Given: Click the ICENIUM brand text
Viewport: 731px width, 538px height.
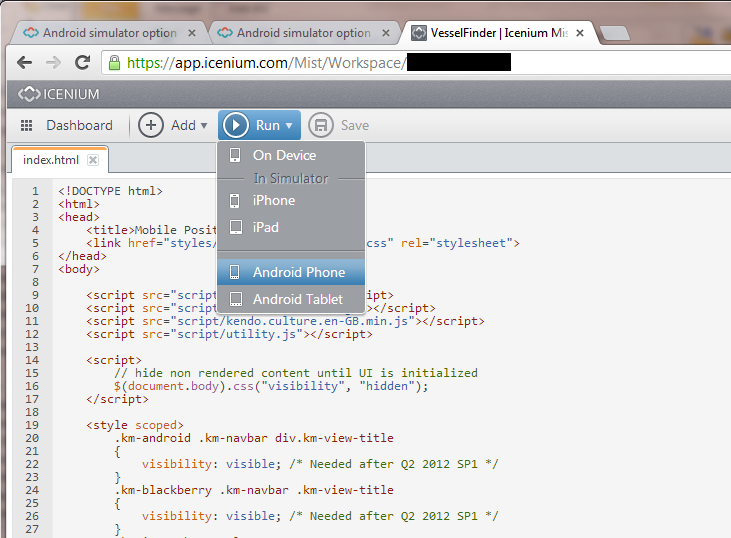Looking at the screenshot, I should click(x=71, y=94).
